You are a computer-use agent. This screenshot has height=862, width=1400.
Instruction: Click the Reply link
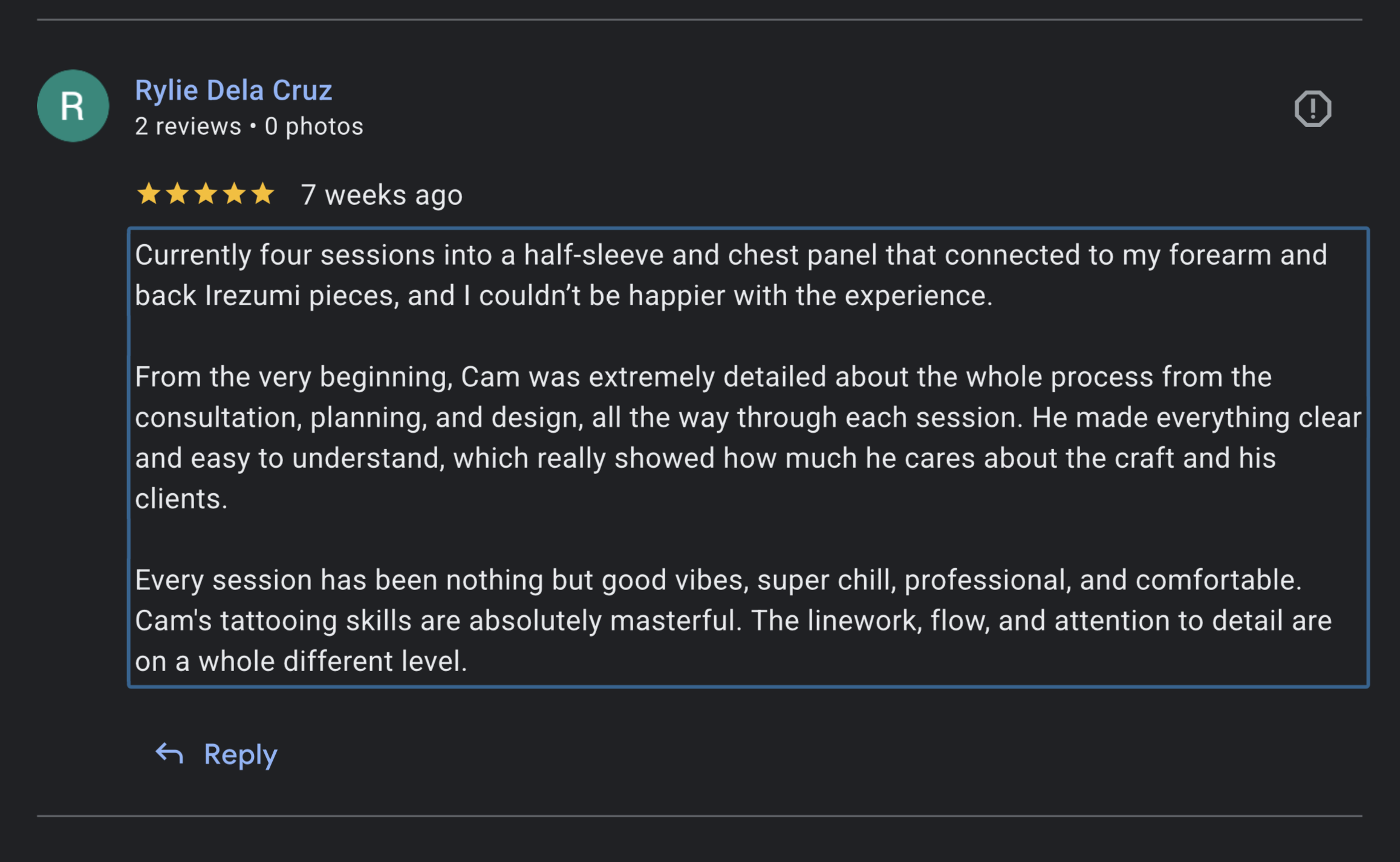(240, 755)
